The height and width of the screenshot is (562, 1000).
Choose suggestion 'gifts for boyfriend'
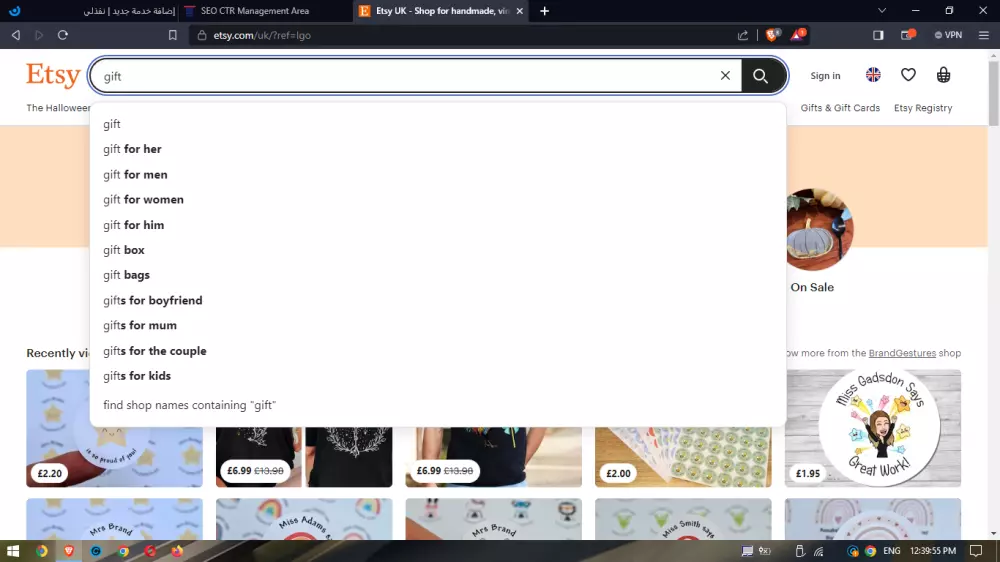click(x=438, y=300)
